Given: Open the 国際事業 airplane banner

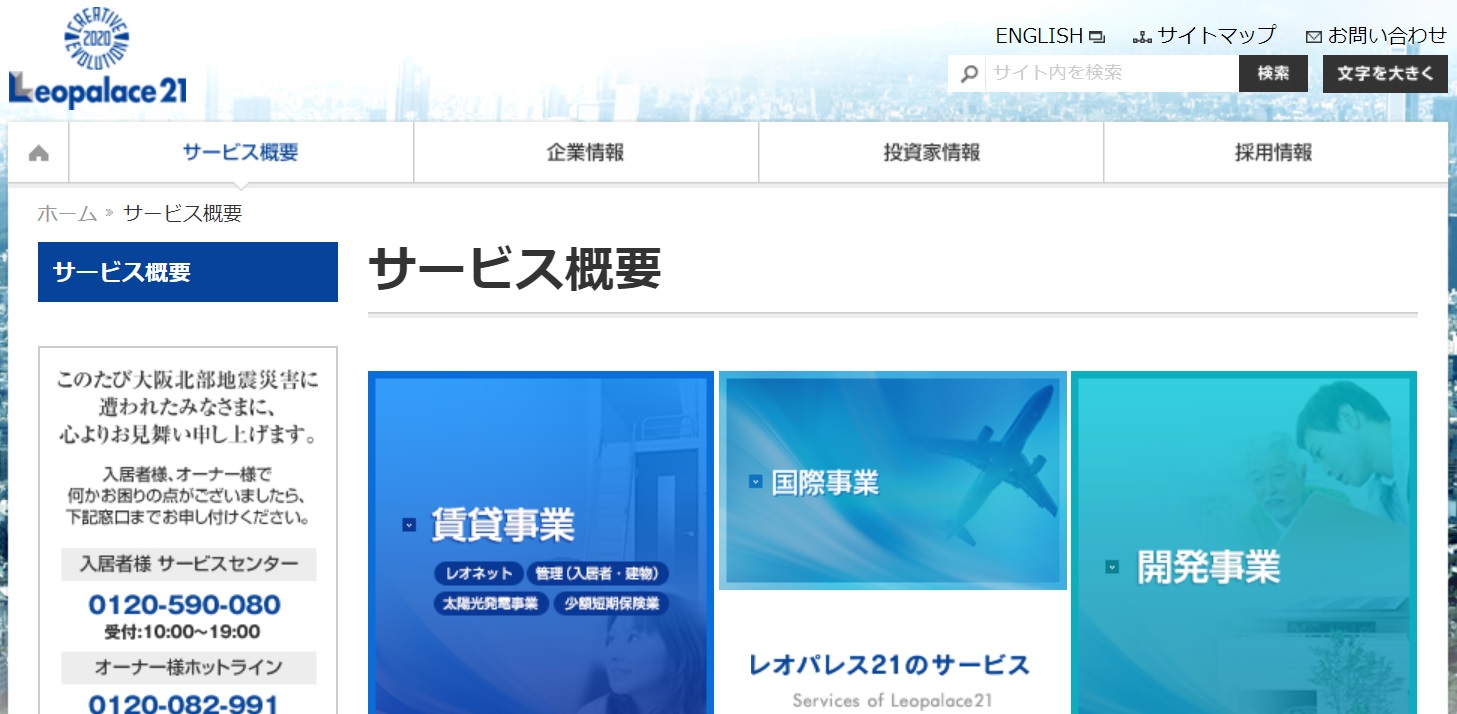Looking at the screenshot, I should coord(893,480).
